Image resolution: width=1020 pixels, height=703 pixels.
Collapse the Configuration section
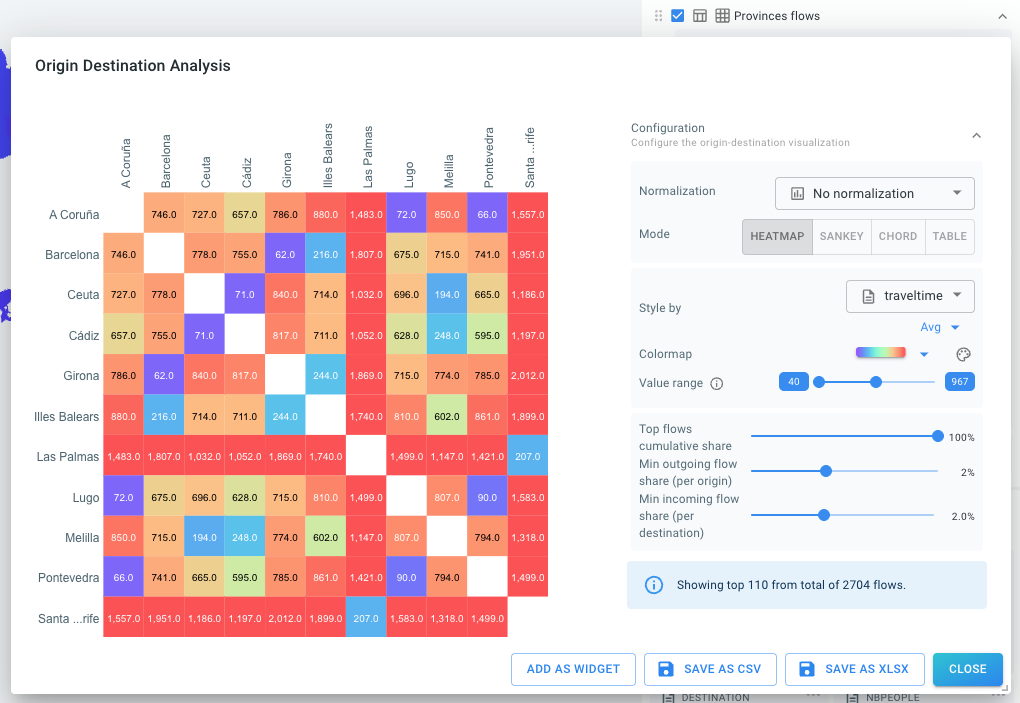(x=976, y=135)
